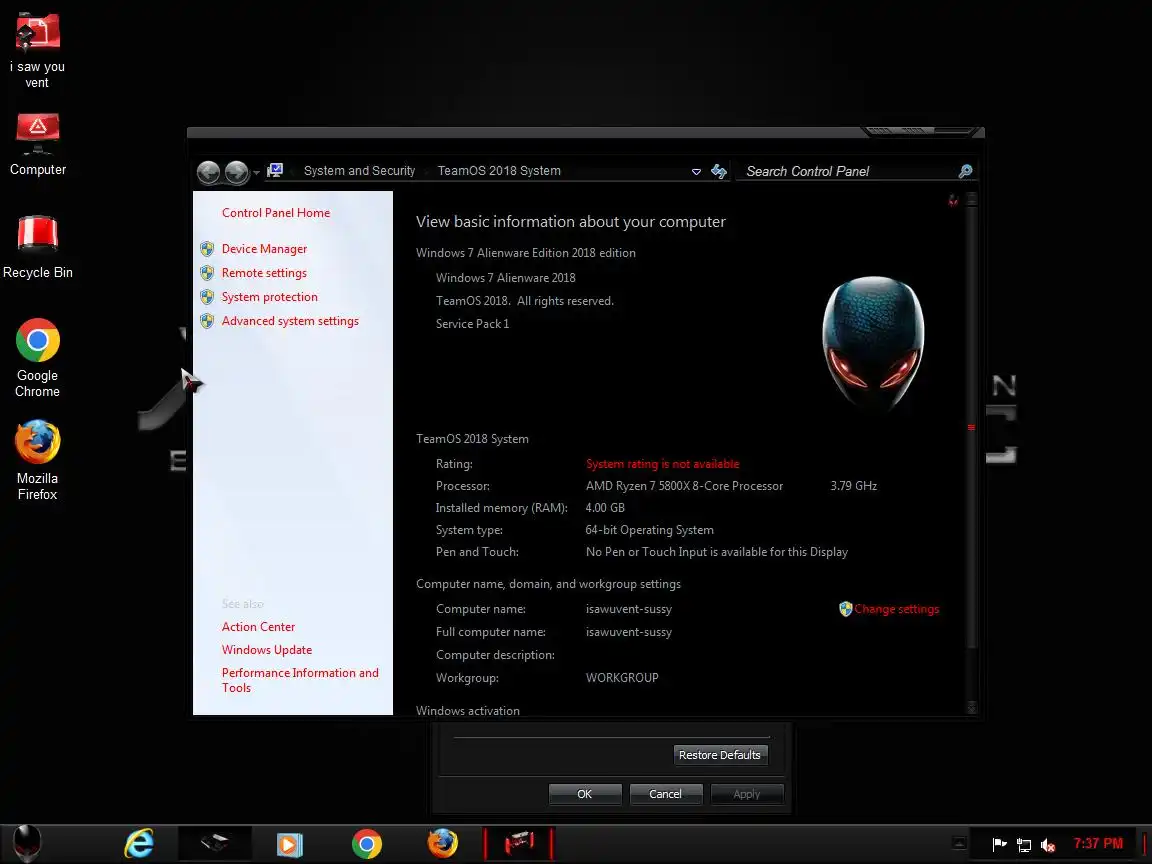Click the Control Panel computer icon in address bar
The image size is (1152, 864).
click(x=275, y=170)
